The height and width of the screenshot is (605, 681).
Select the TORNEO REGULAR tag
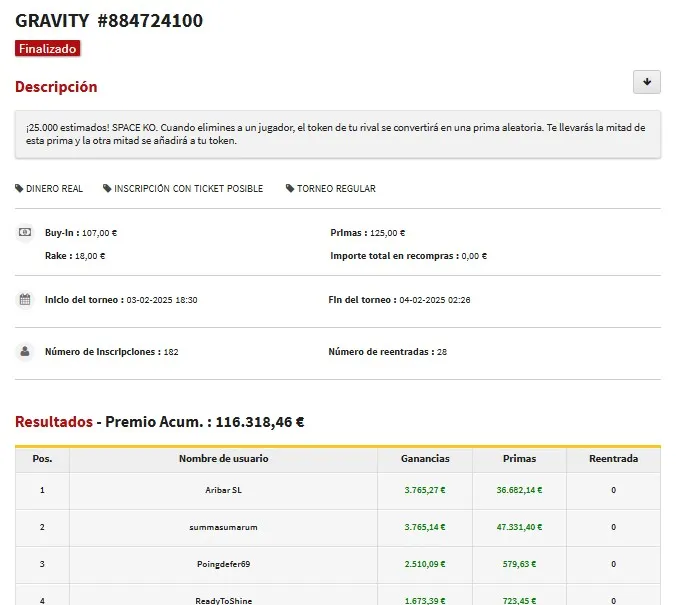336,189
